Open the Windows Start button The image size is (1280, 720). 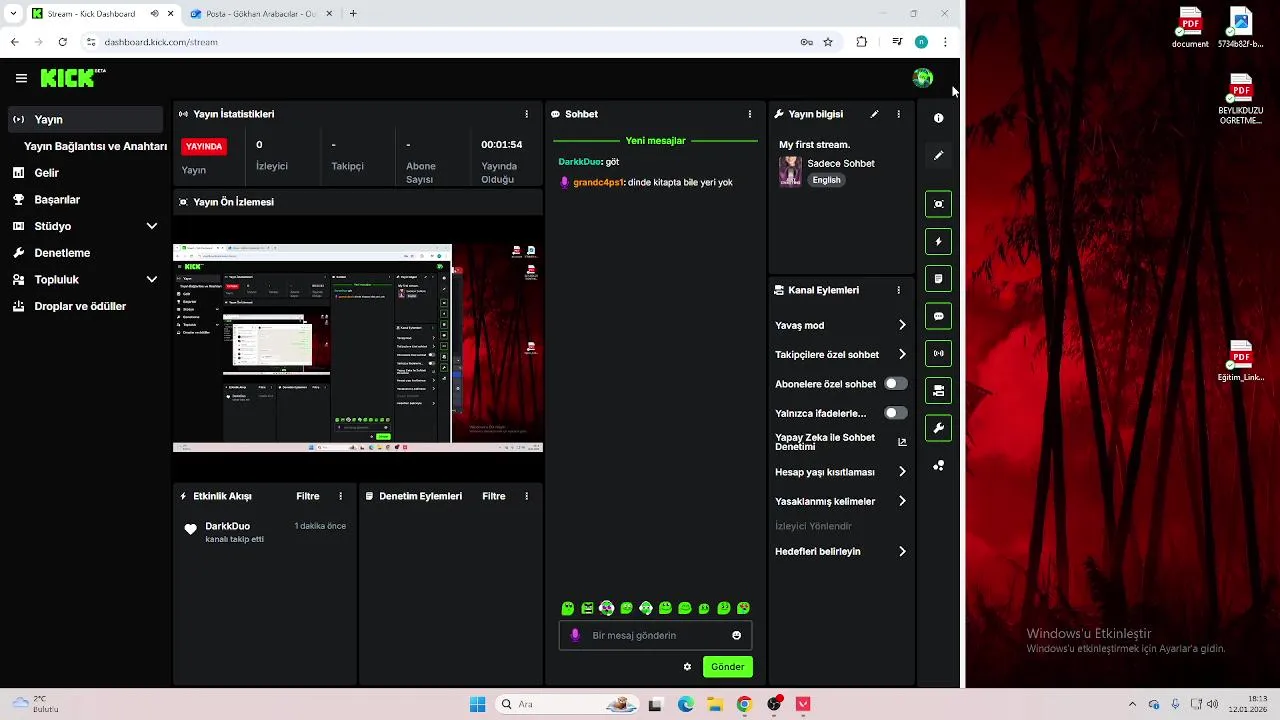pyautogui.click(x=477, y=704)
